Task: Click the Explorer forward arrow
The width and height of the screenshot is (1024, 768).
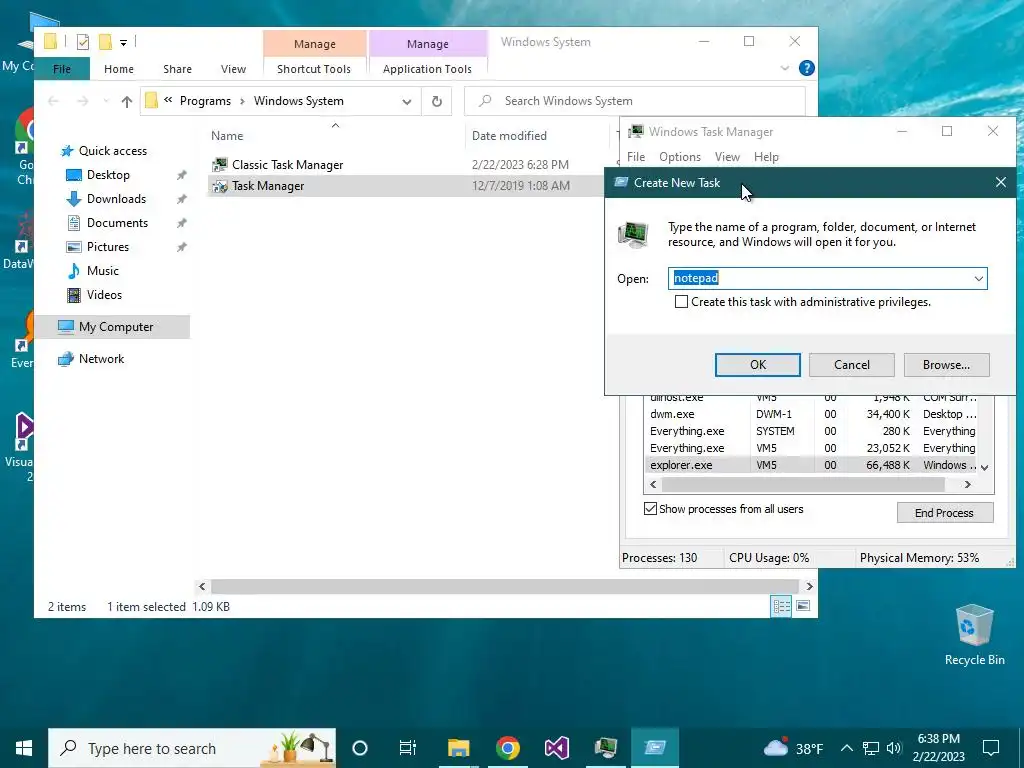Action: tap(82, 101)
